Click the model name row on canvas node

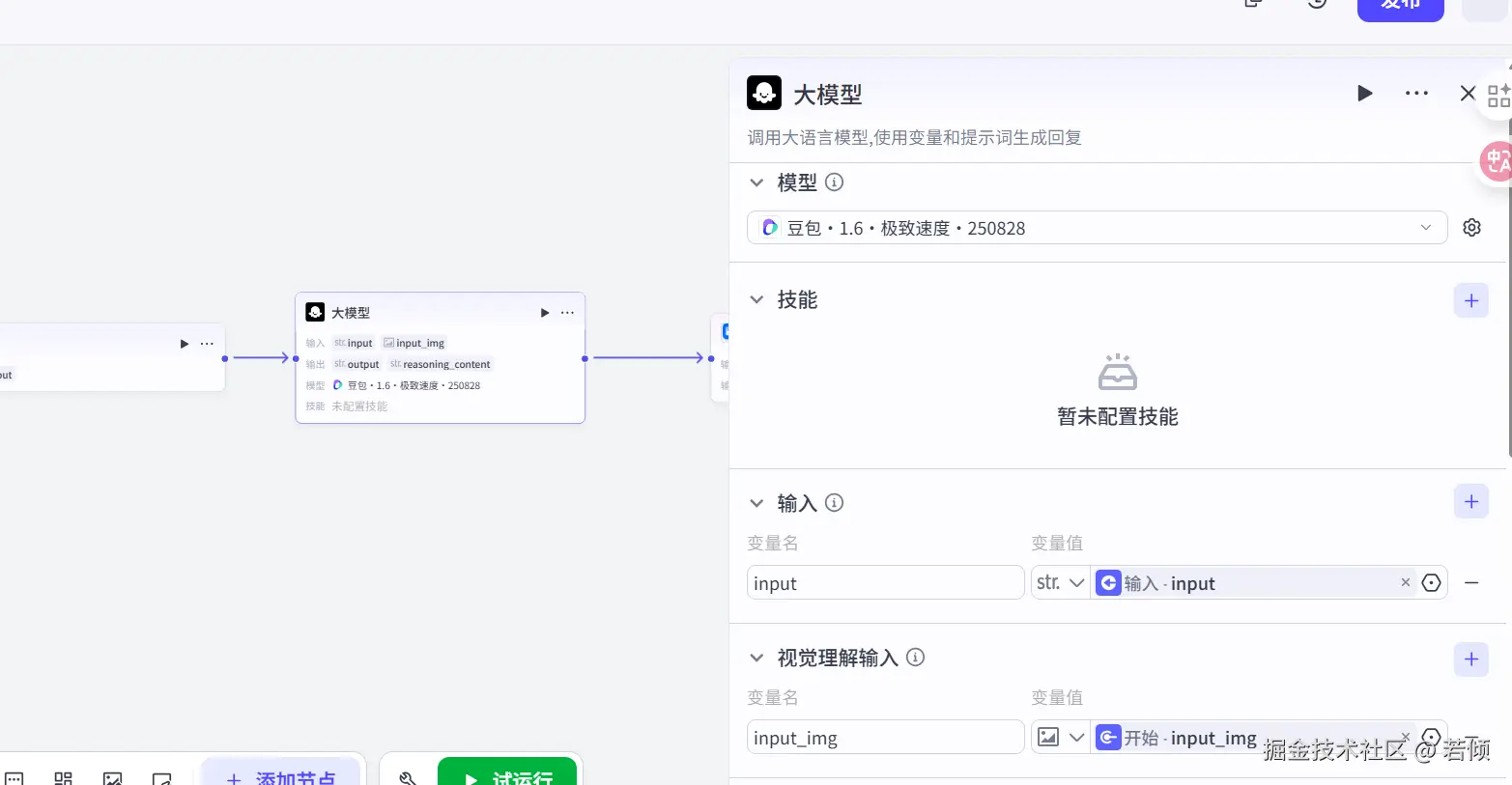[x=407, y=385]
